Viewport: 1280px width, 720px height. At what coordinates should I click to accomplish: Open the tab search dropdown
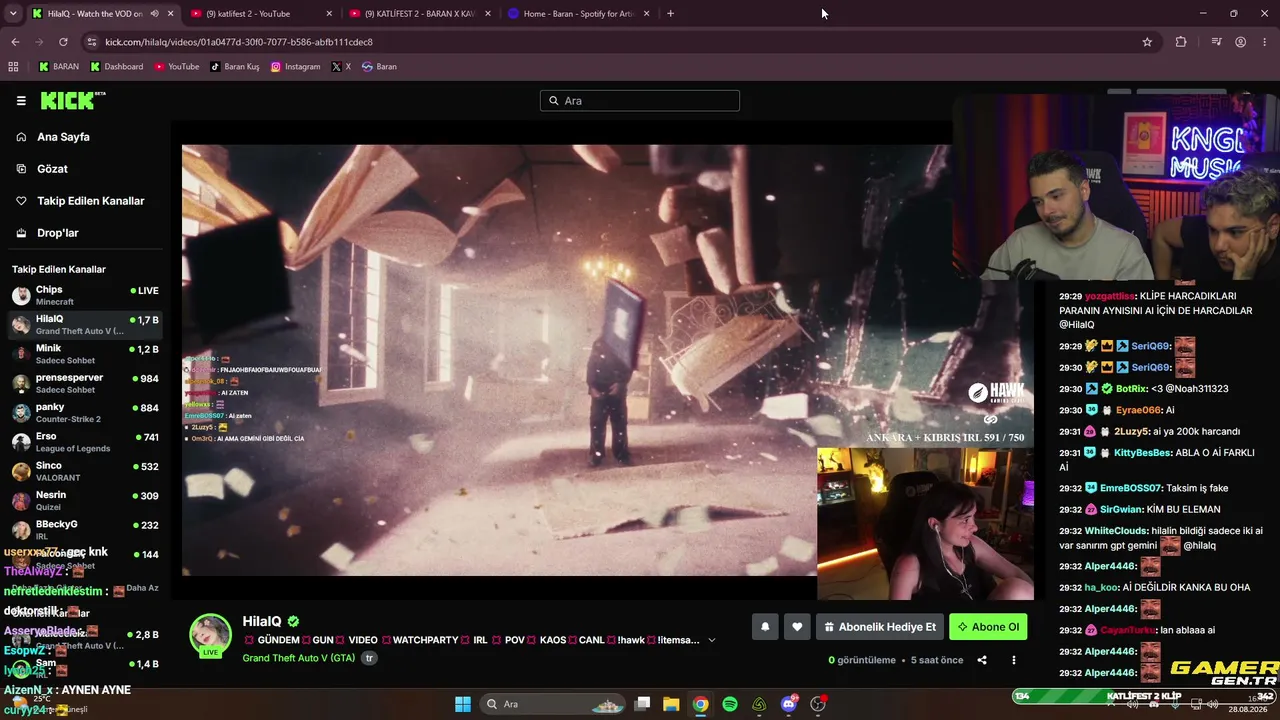[13, 14]
